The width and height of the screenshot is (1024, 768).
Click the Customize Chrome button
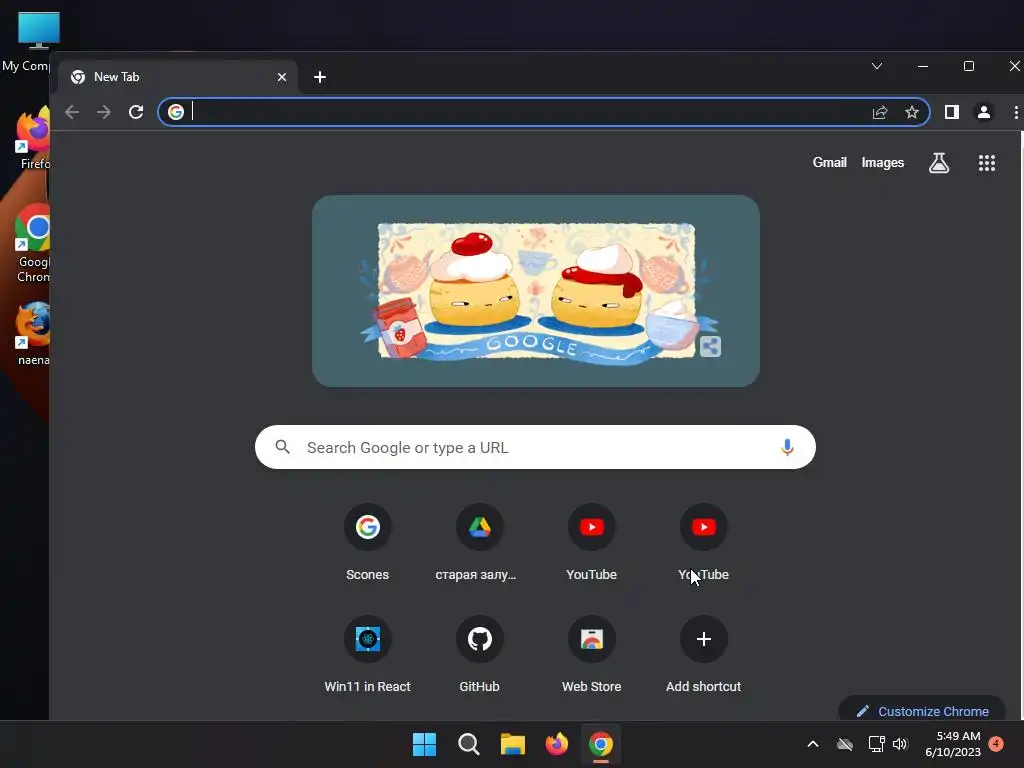(922, 711)
